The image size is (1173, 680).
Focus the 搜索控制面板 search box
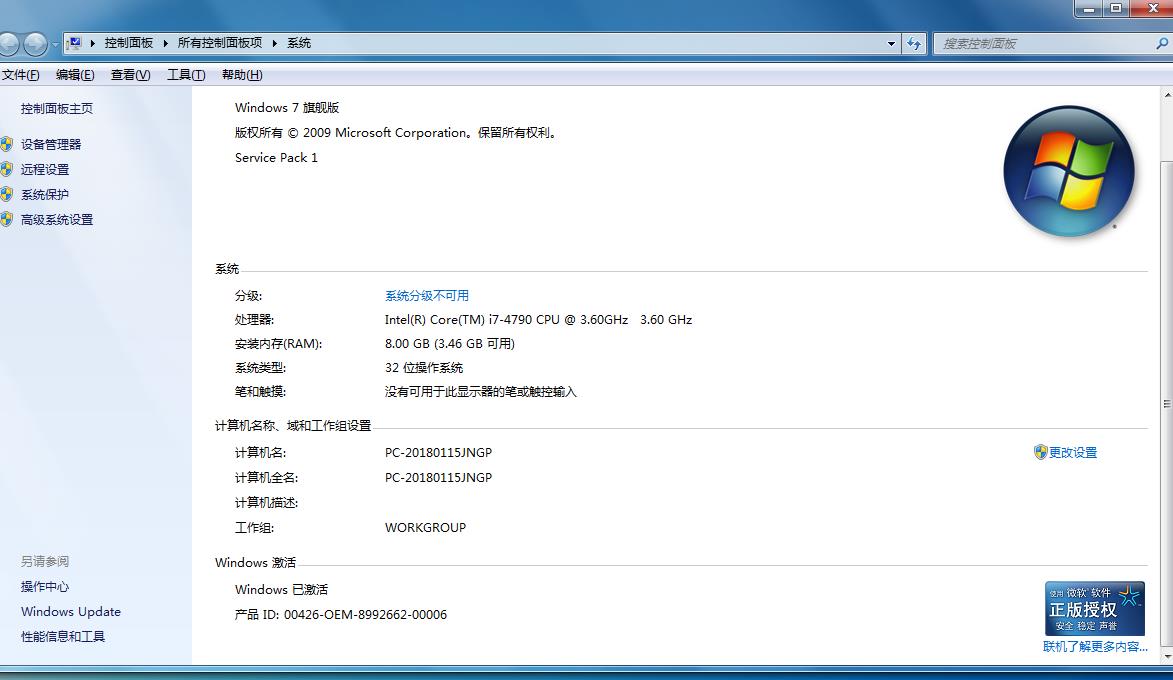1044,43
